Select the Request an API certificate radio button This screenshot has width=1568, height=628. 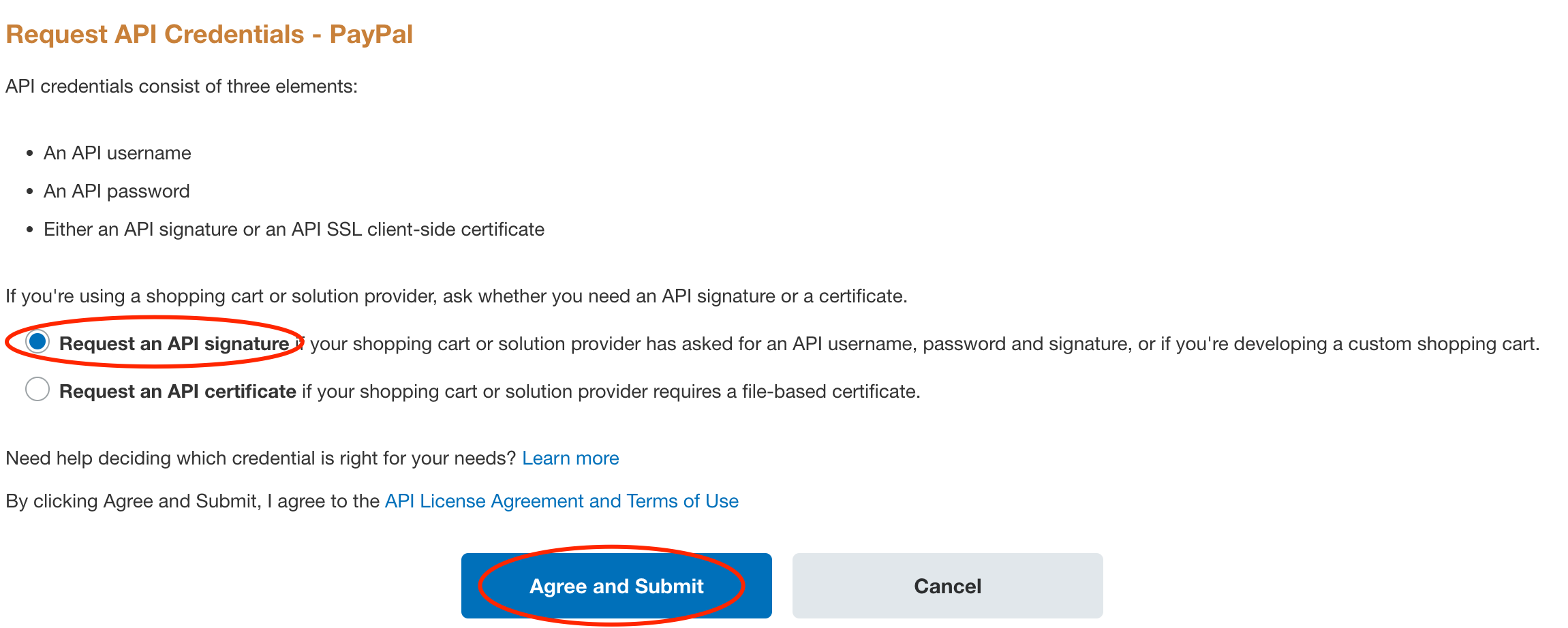pyautogui.click(x=37, y=390)
